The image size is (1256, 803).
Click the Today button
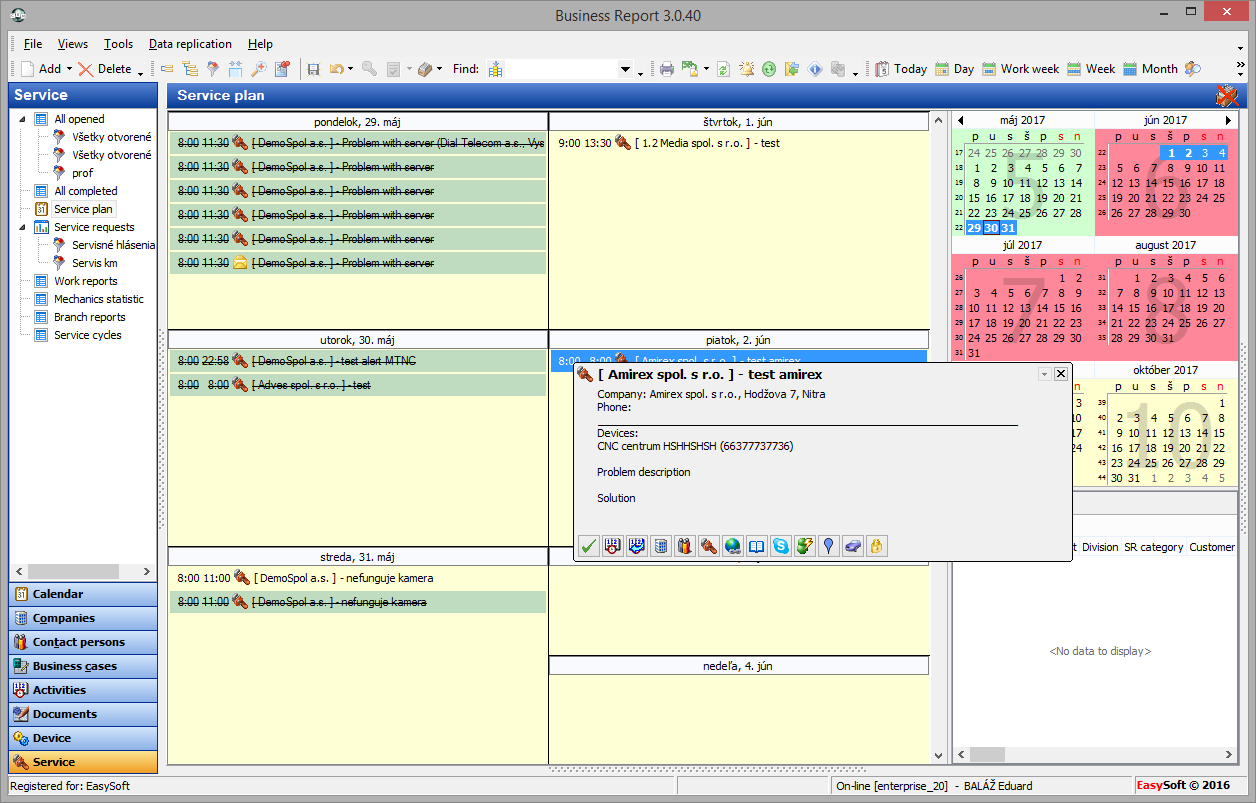coord(900,69)
